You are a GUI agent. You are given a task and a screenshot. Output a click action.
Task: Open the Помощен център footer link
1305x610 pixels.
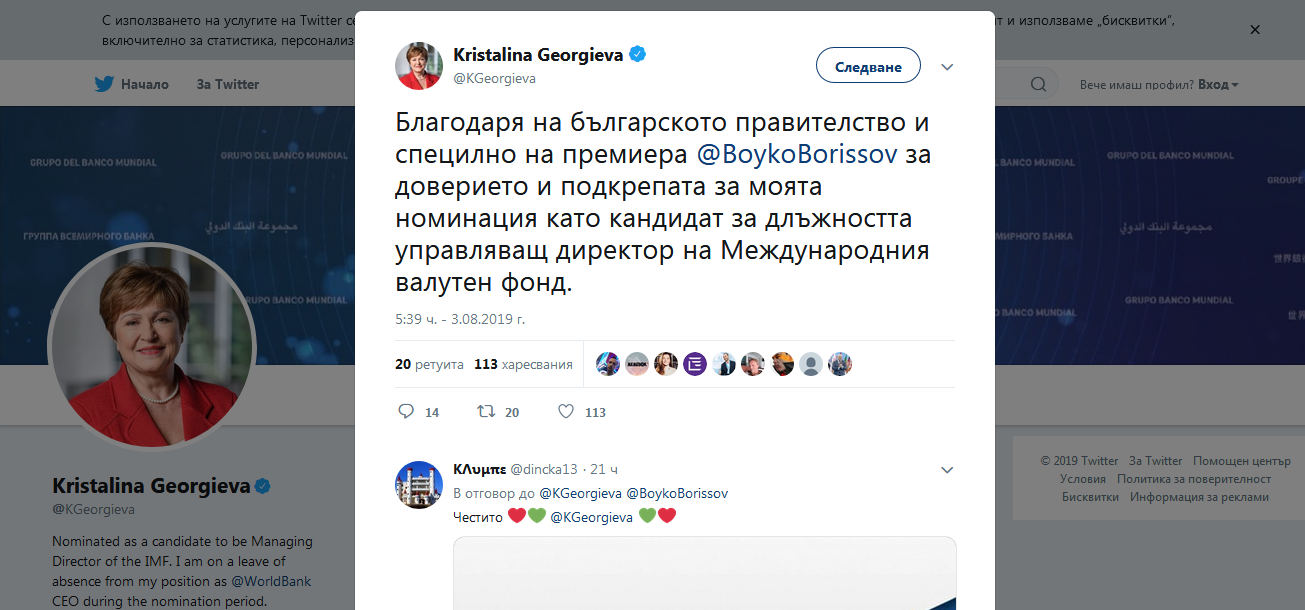[x=1242, y=461]
